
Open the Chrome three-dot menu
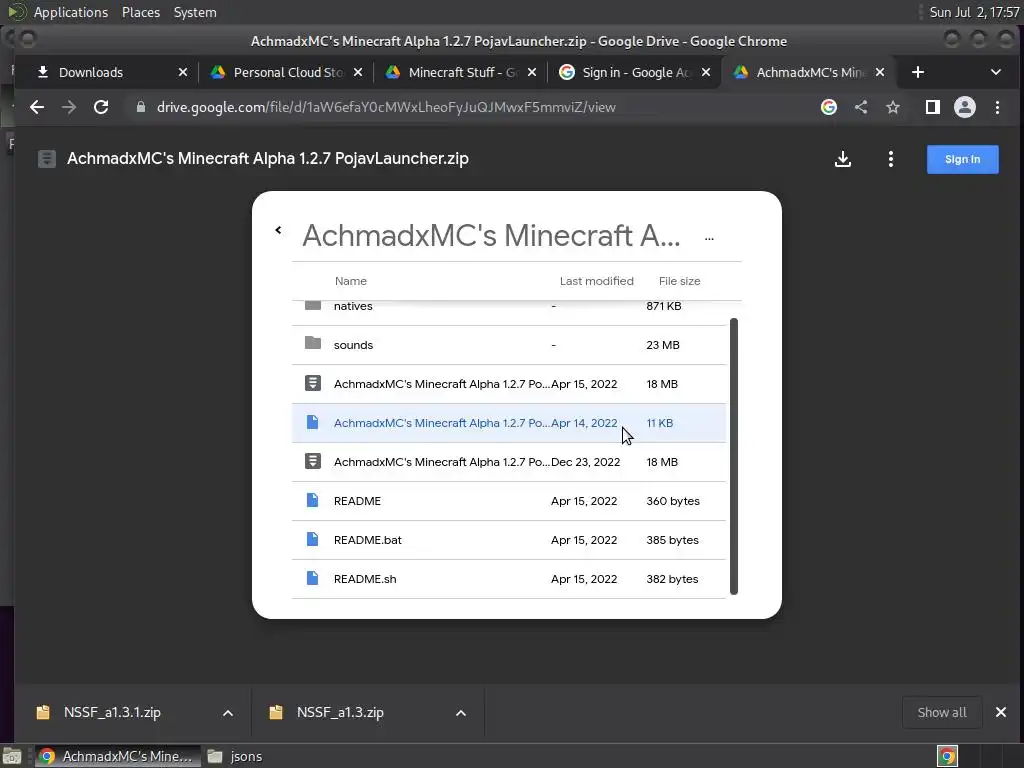click(x=997, y=107)
